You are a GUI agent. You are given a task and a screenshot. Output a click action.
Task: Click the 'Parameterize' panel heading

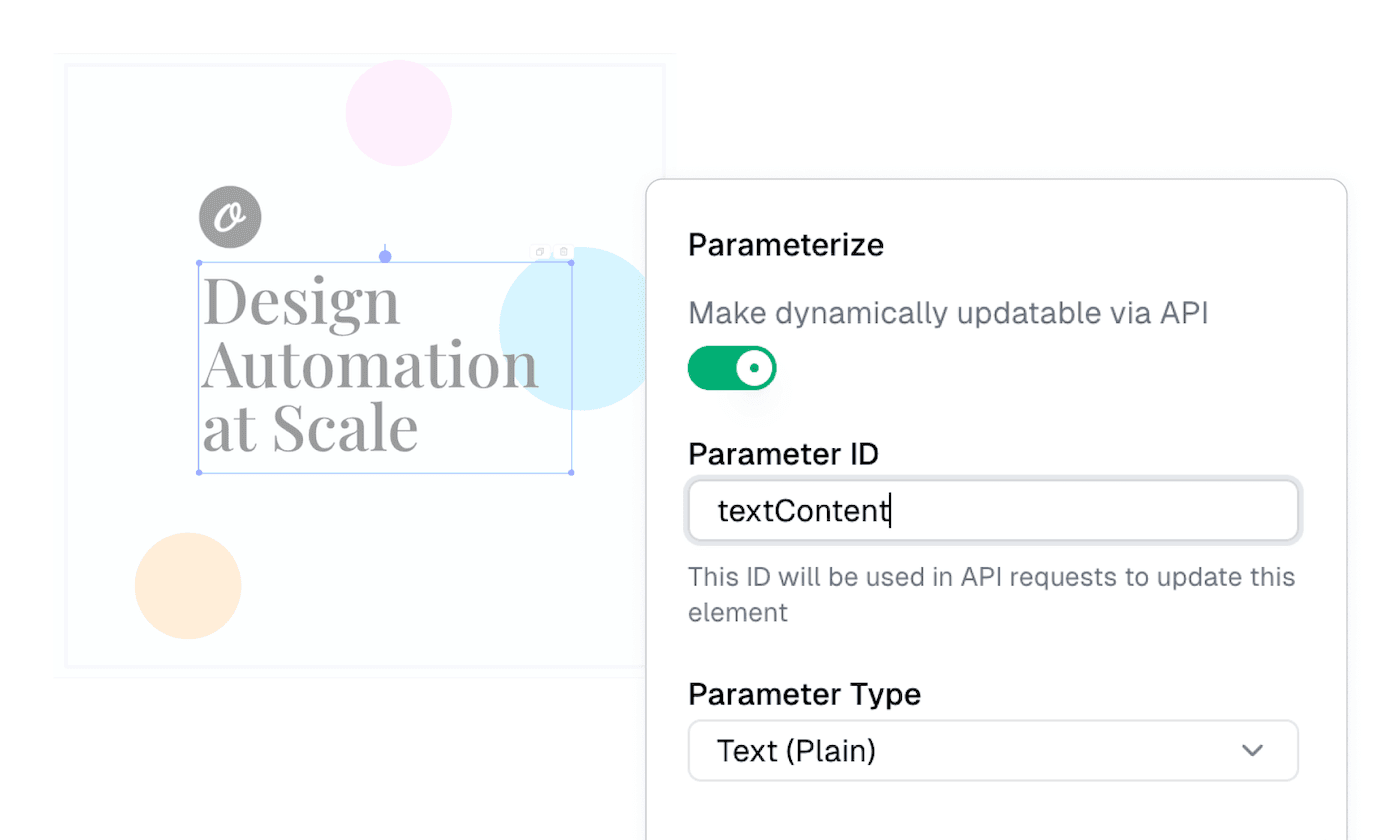click(786, 245)
